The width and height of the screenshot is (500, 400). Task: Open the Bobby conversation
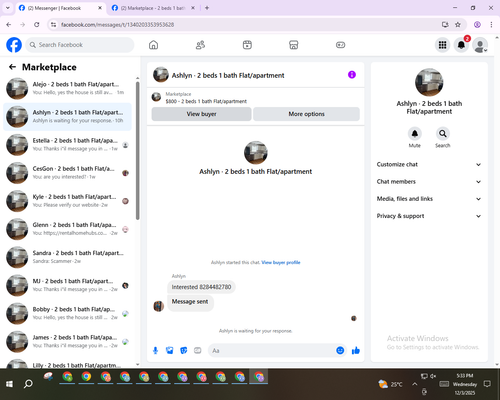[x=67, y=313]
